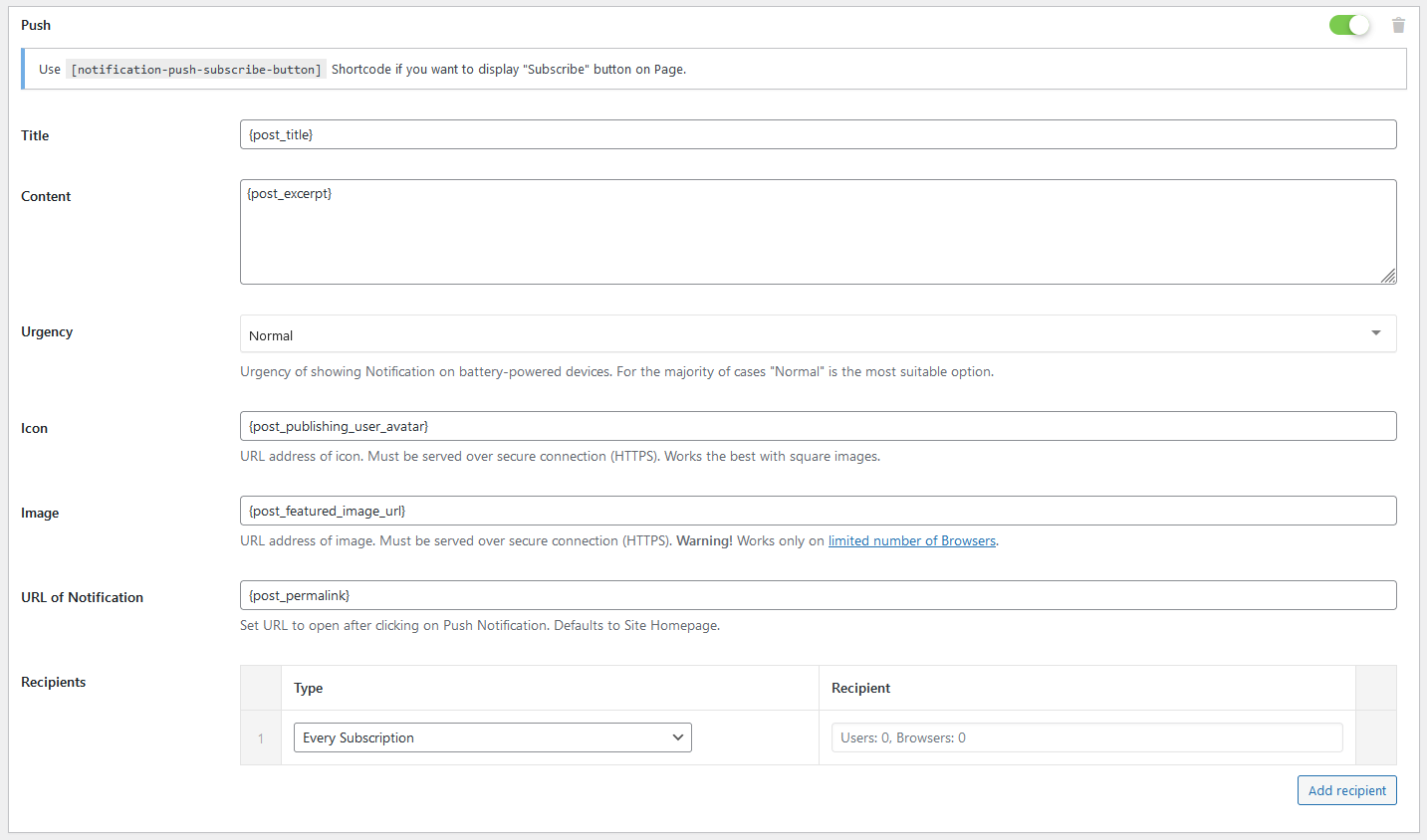This screenshot has width=1427, height=840.
Task: Click the Recipient count field
Action: click(x=1087, y=736)
